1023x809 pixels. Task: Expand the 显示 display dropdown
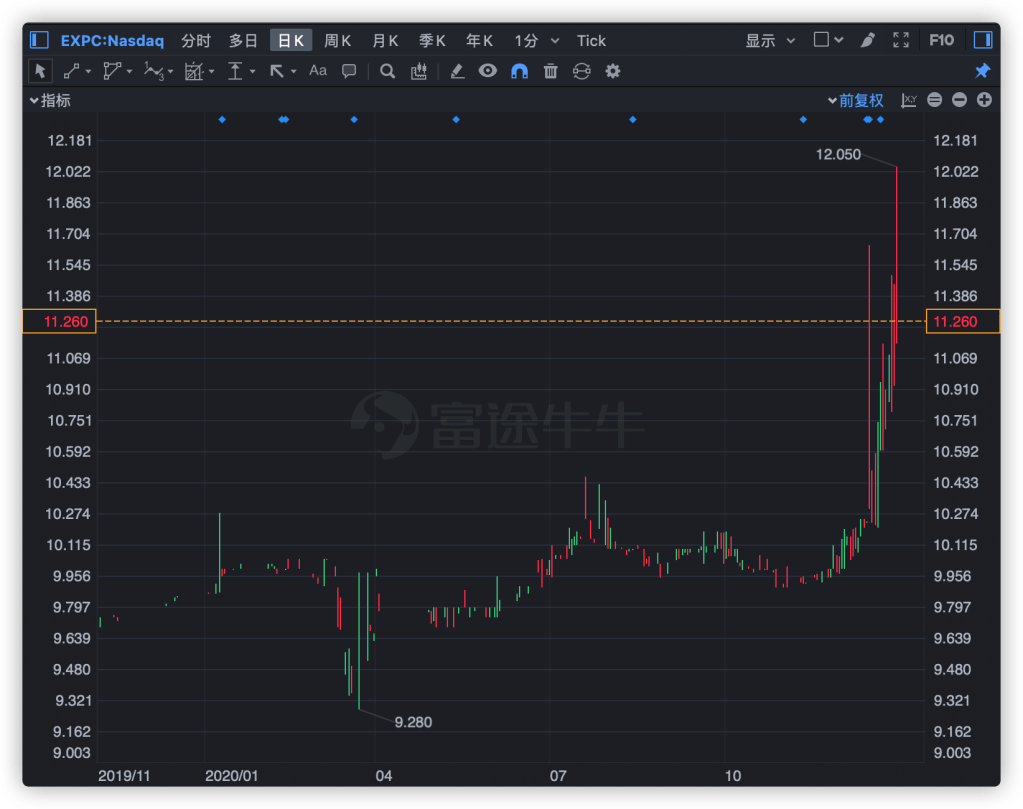pyautogui.click(x=770, y=41)
